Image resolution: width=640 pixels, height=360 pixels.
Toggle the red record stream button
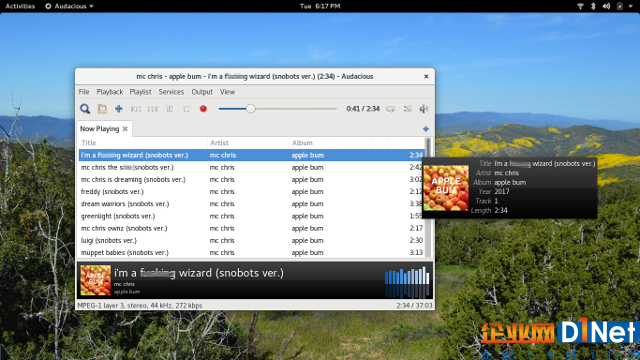(x=203, y=109)
